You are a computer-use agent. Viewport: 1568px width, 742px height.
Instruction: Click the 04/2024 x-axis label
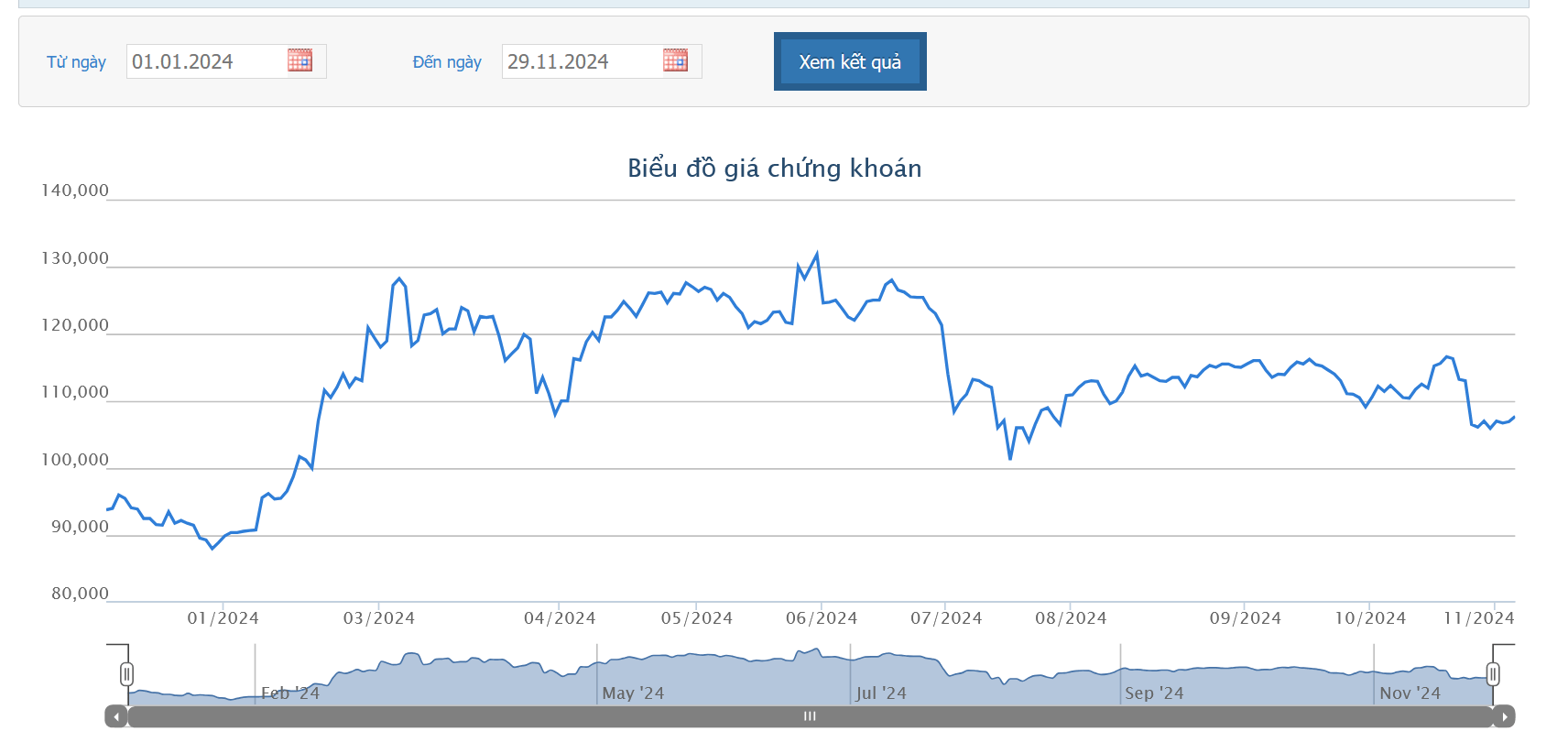560,618
